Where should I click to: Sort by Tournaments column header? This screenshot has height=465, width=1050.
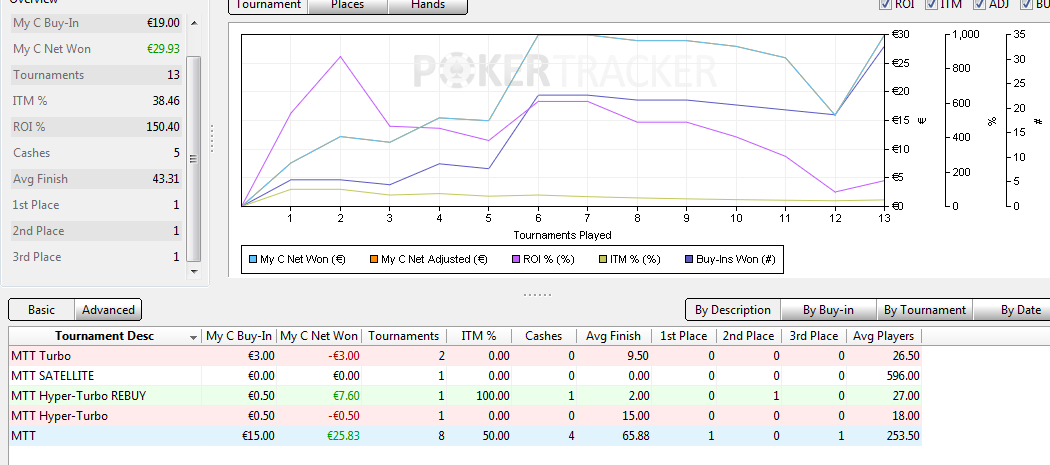click(404, 336)
